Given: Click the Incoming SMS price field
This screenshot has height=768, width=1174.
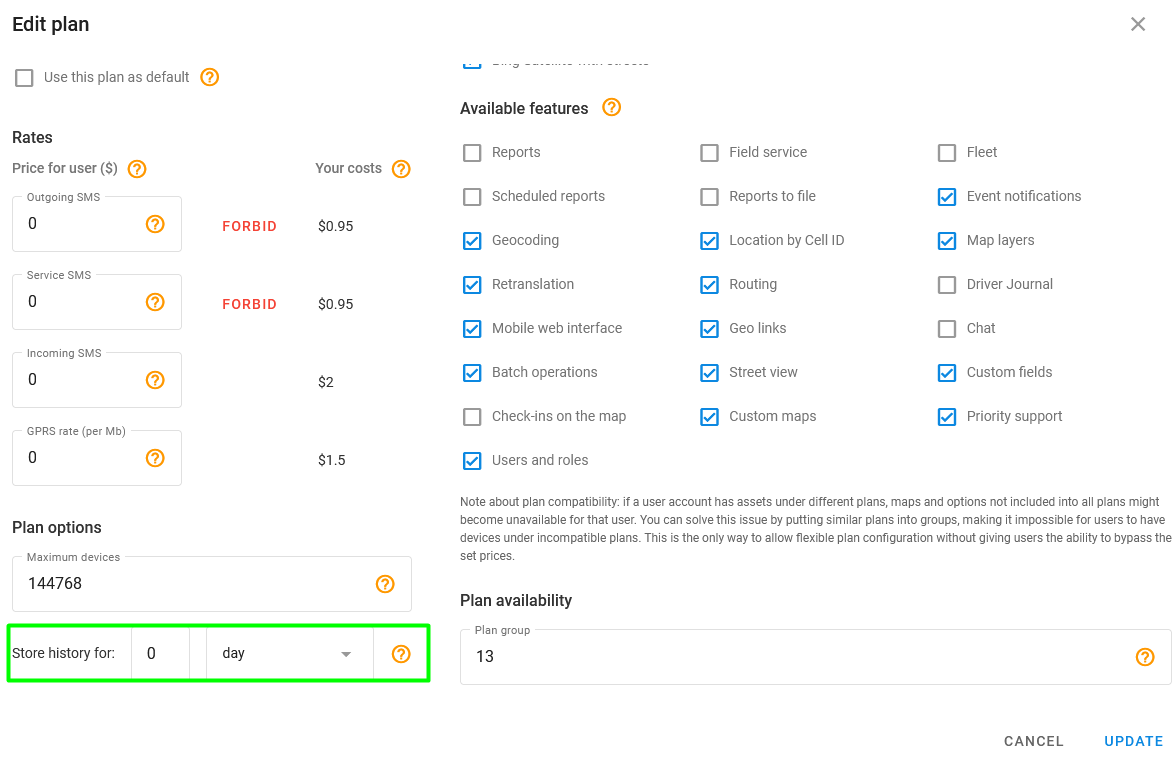Looking at the screenshot, I should pos(80,380).
